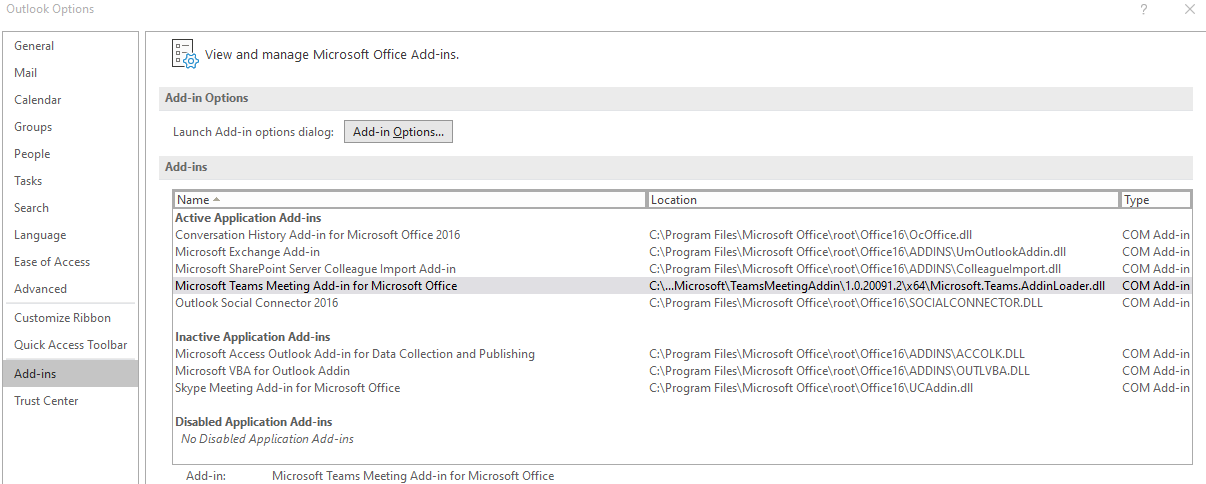Switch to the Mail options category
Image resolution: width=1206 pixels, height=484 pixels.
point(26,73)
